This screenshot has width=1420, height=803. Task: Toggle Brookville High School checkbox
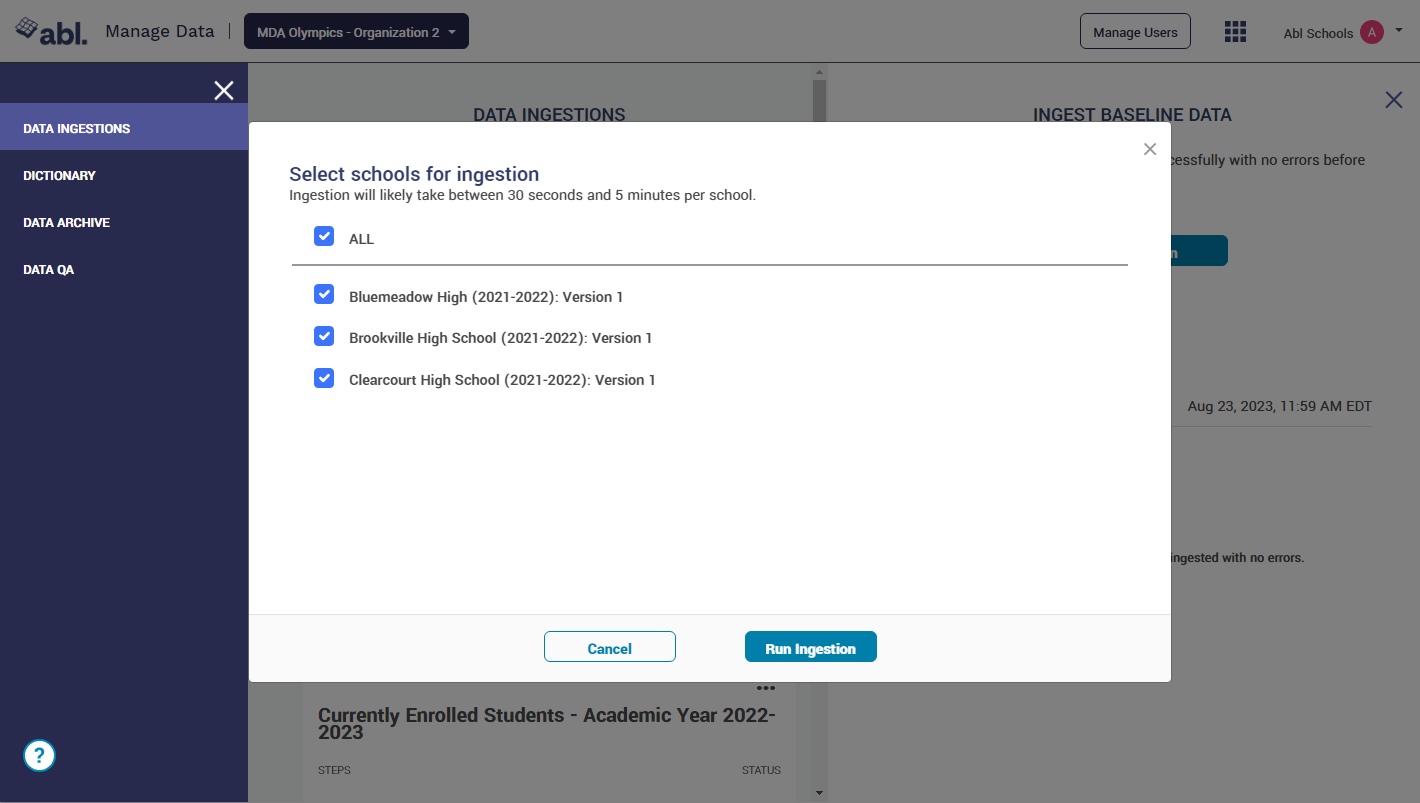324,337
